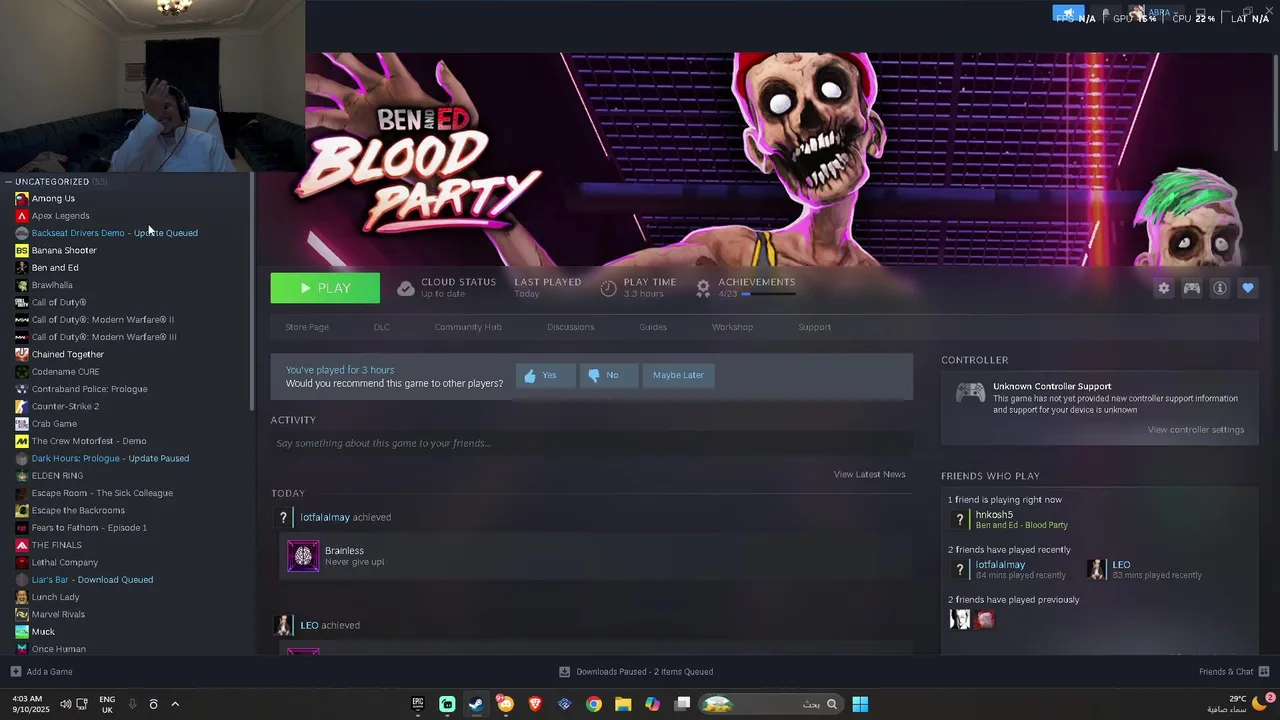Open Epic Games Launcher from taskbar

[418, 704]
